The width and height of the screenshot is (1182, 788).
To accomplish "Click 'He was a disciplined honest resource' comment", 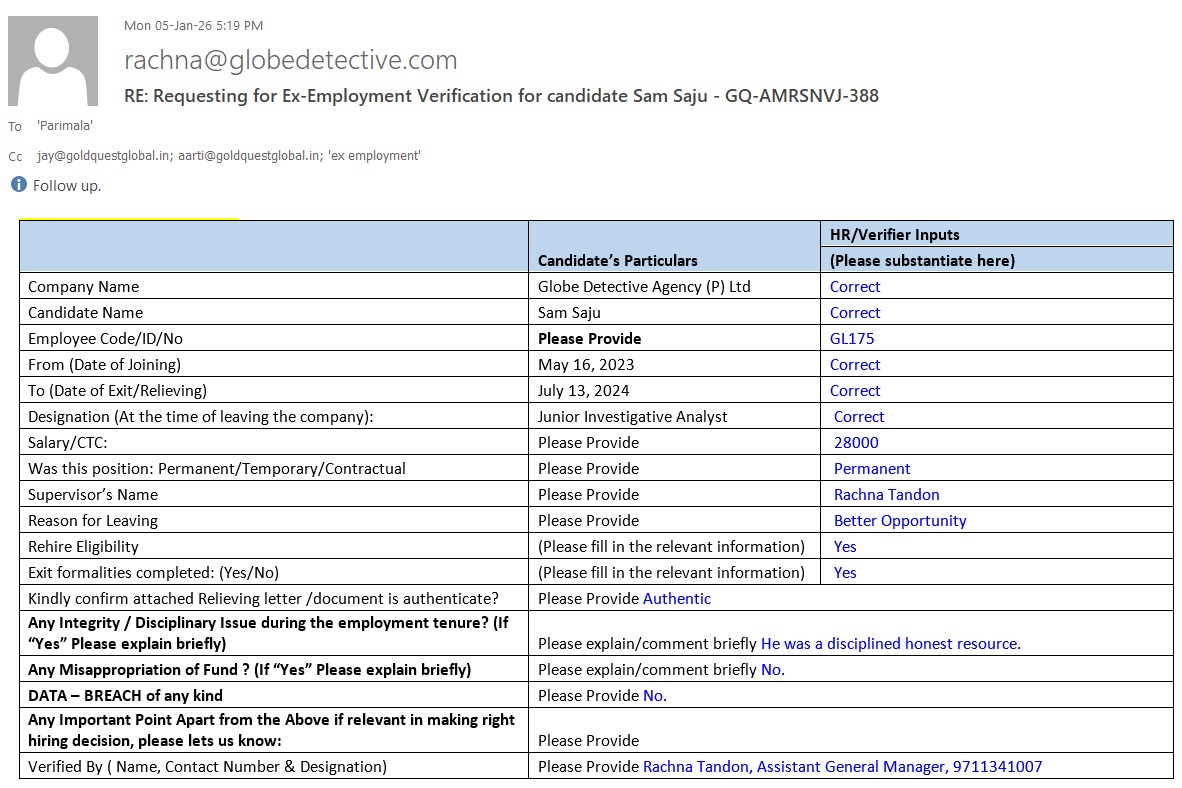I will (x=890, y=644).
